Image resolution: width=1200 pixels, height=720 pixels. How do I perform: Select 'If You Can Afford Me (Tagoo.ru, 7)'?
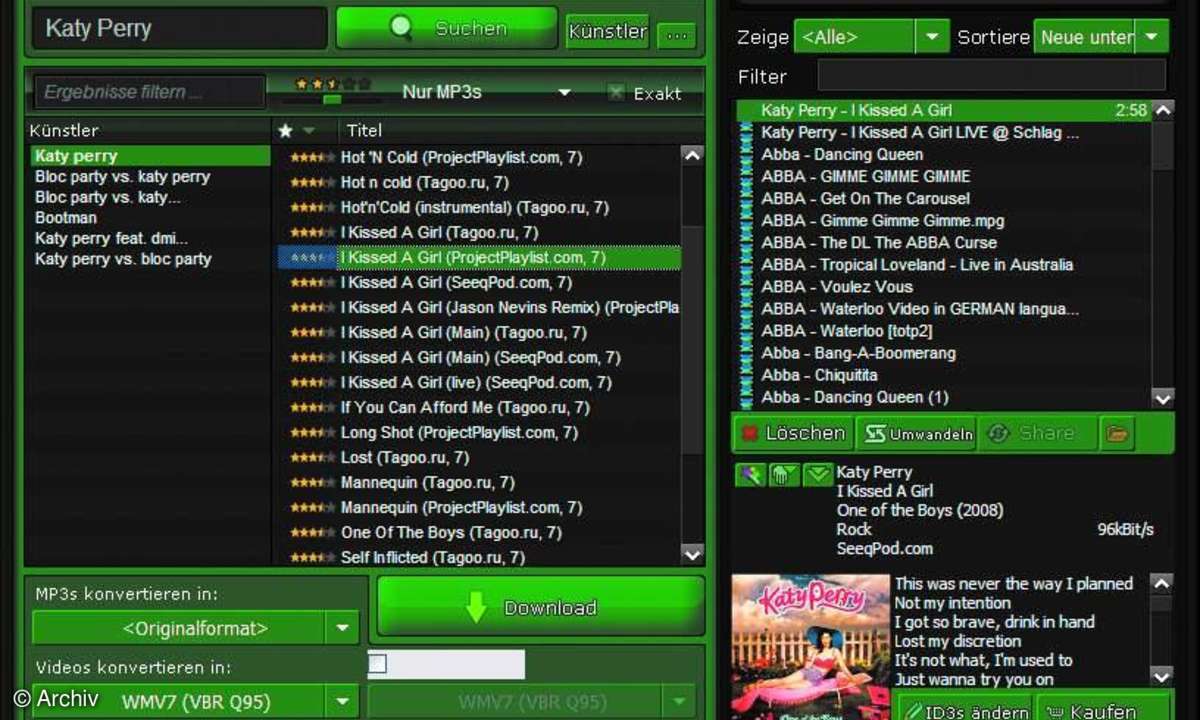(465, 408)
